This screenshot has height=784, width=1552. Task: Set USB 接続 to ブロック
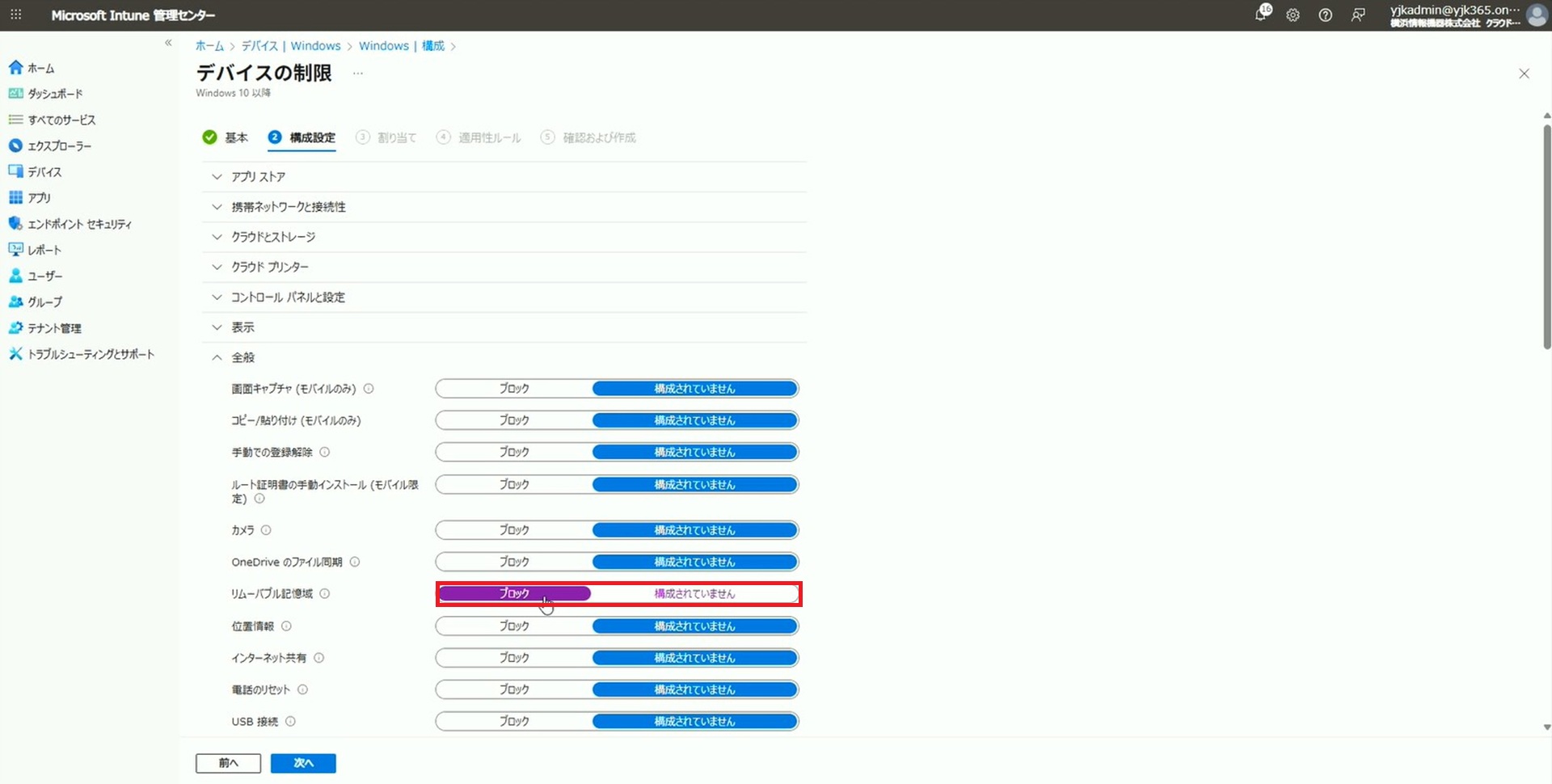click(514, 722)
